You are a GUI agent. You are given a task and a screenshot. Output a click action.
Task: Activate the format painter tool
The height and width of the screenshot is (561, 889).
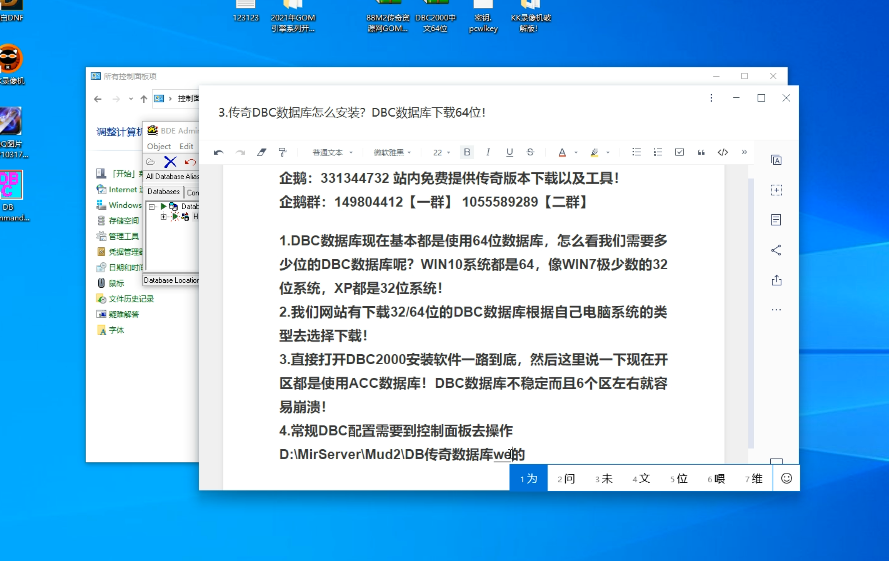pyautogui.click(x=282, y=153)
